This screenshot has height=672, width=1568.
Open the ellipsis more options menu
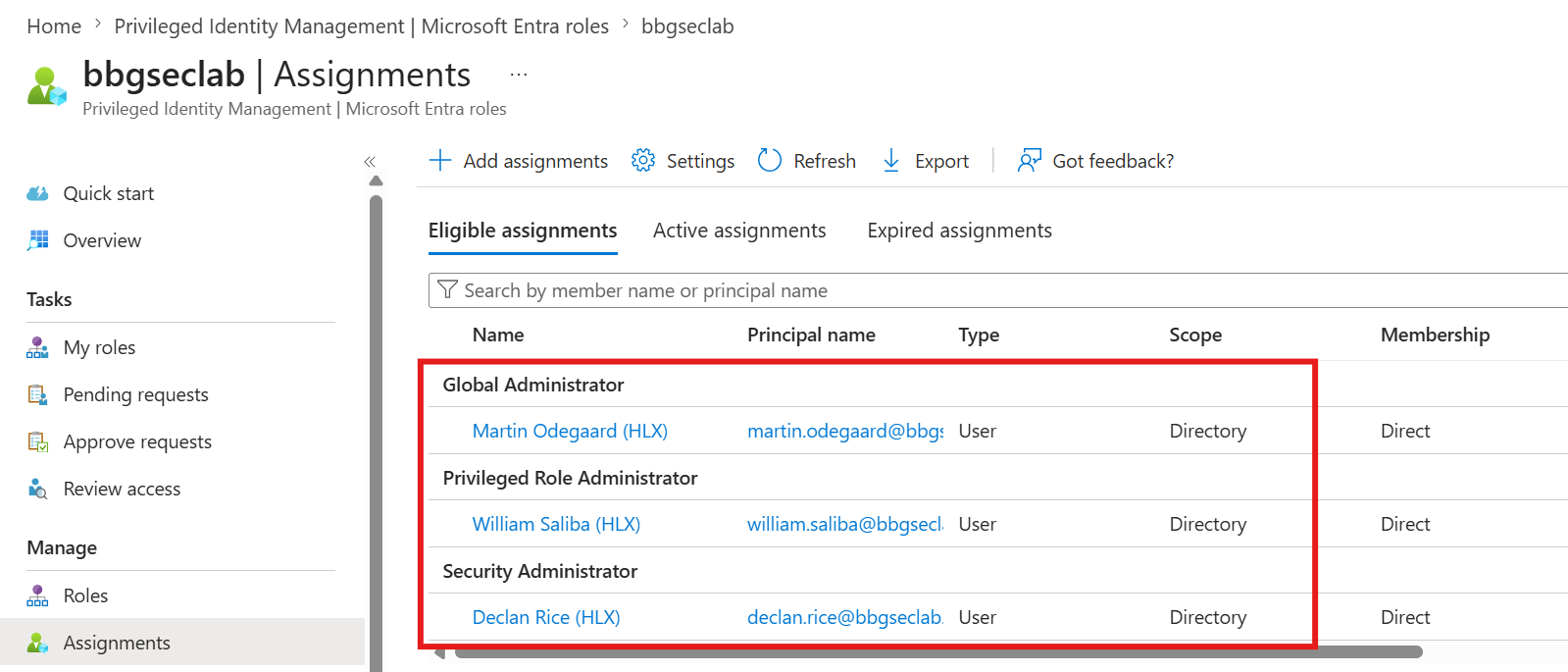point(519,75)
